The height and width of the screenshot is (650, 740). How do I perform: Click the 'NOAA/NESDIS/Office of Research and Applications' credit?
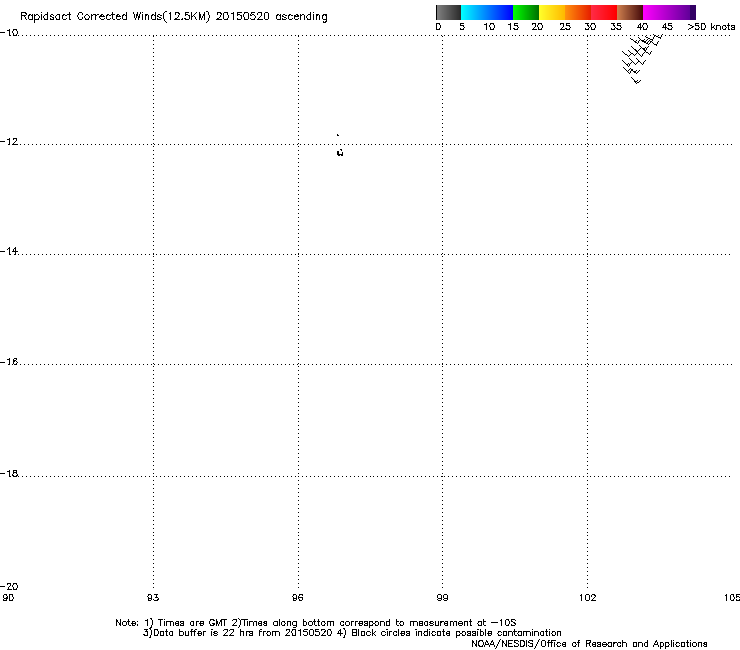(x=589, y=644)
